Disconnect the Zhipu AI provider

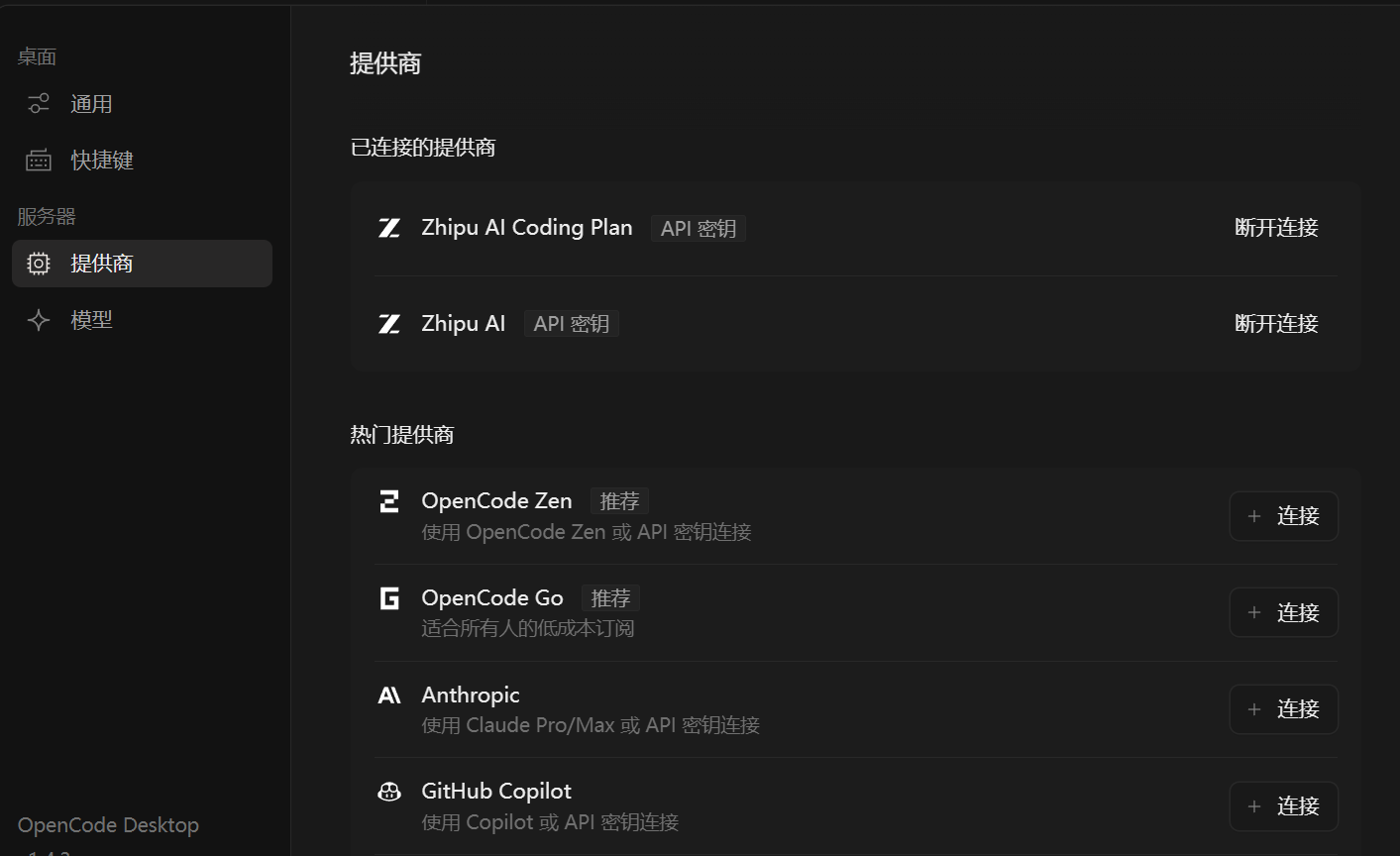[x=1276, y=324]
